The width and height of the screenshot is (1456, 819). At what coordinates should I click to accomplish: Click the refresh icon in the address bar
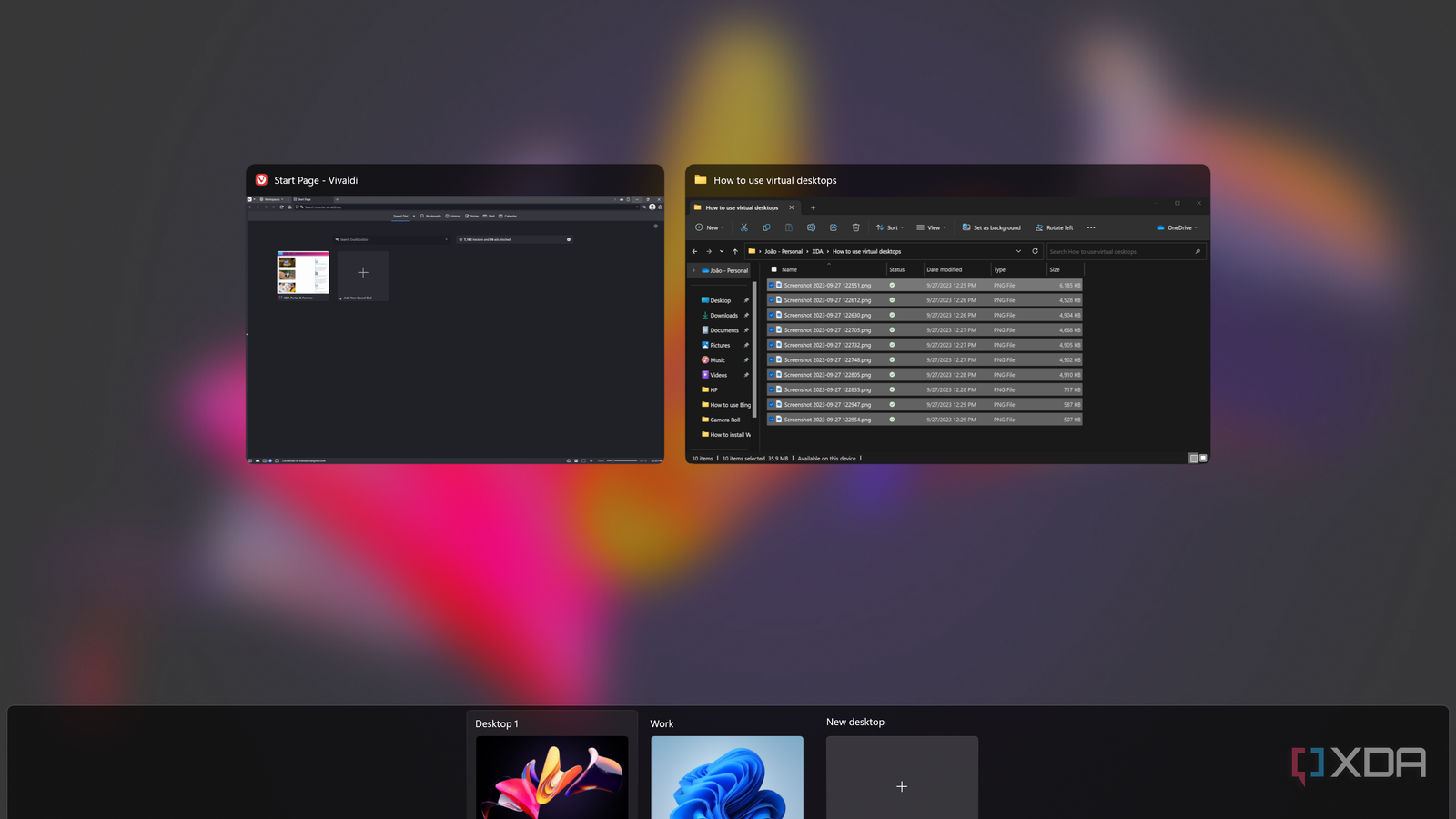[1036, 251]
